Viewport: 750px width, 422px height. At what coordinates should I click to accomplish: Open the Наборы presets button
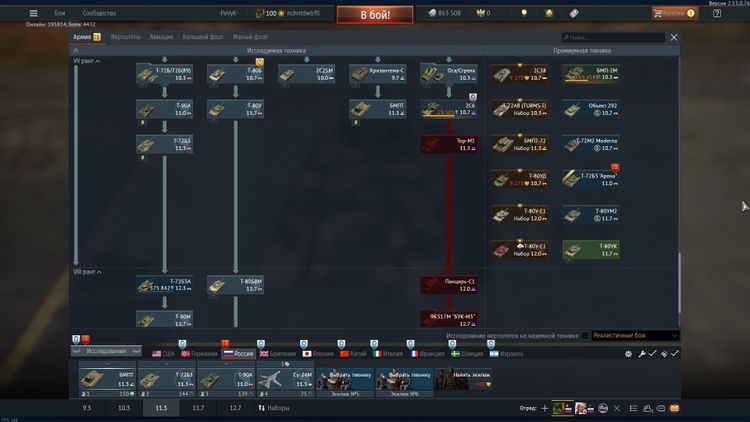click(x=274, y=408)
